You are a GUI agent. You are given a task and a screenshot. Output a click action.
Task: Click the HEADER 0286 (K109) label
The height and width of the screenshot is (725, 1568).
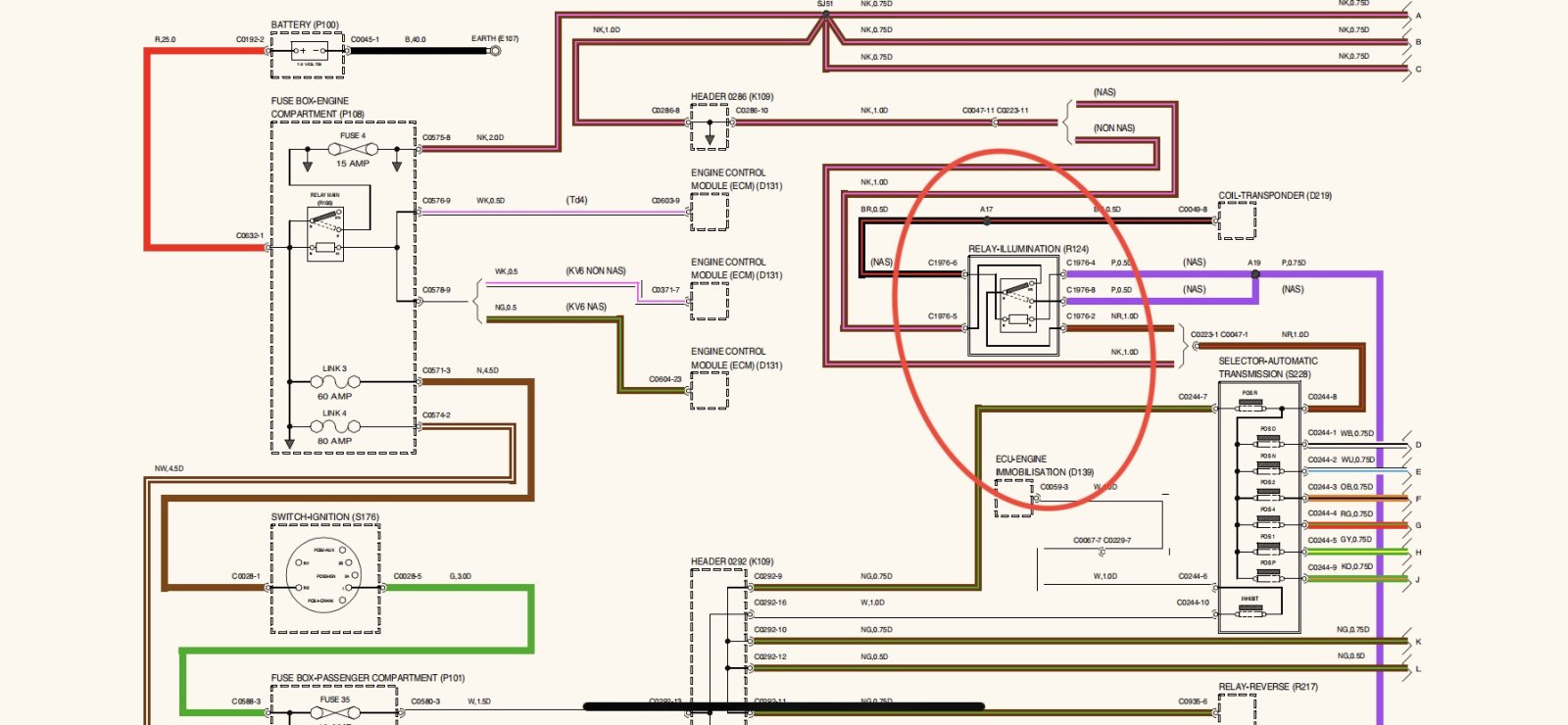732,97
